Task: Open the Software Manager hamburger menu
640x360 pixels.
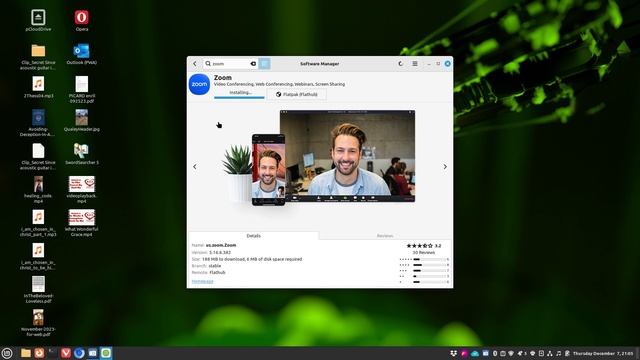Action: point(415,64)
